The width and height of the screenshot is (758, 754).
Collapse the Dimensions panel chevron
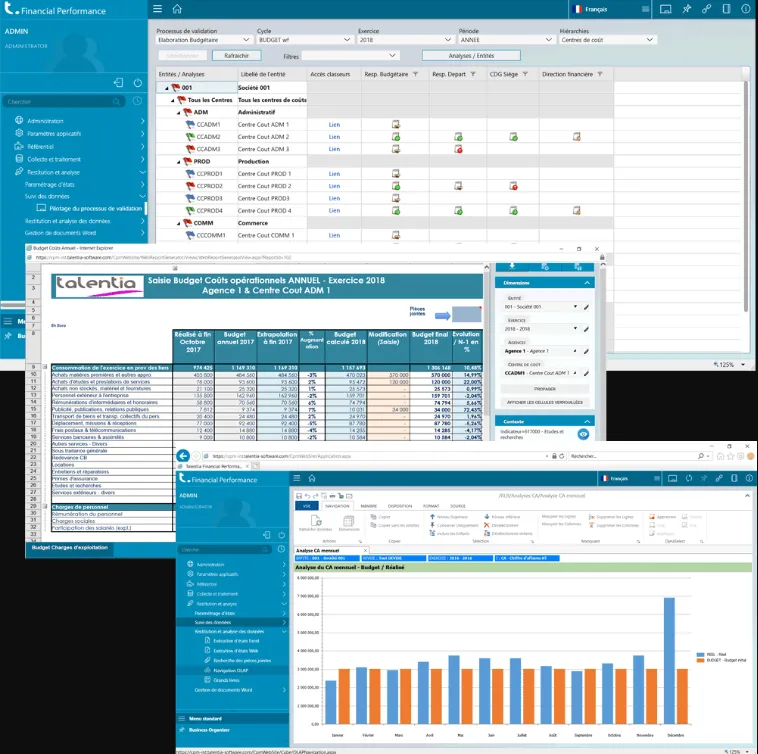point(587,283)
